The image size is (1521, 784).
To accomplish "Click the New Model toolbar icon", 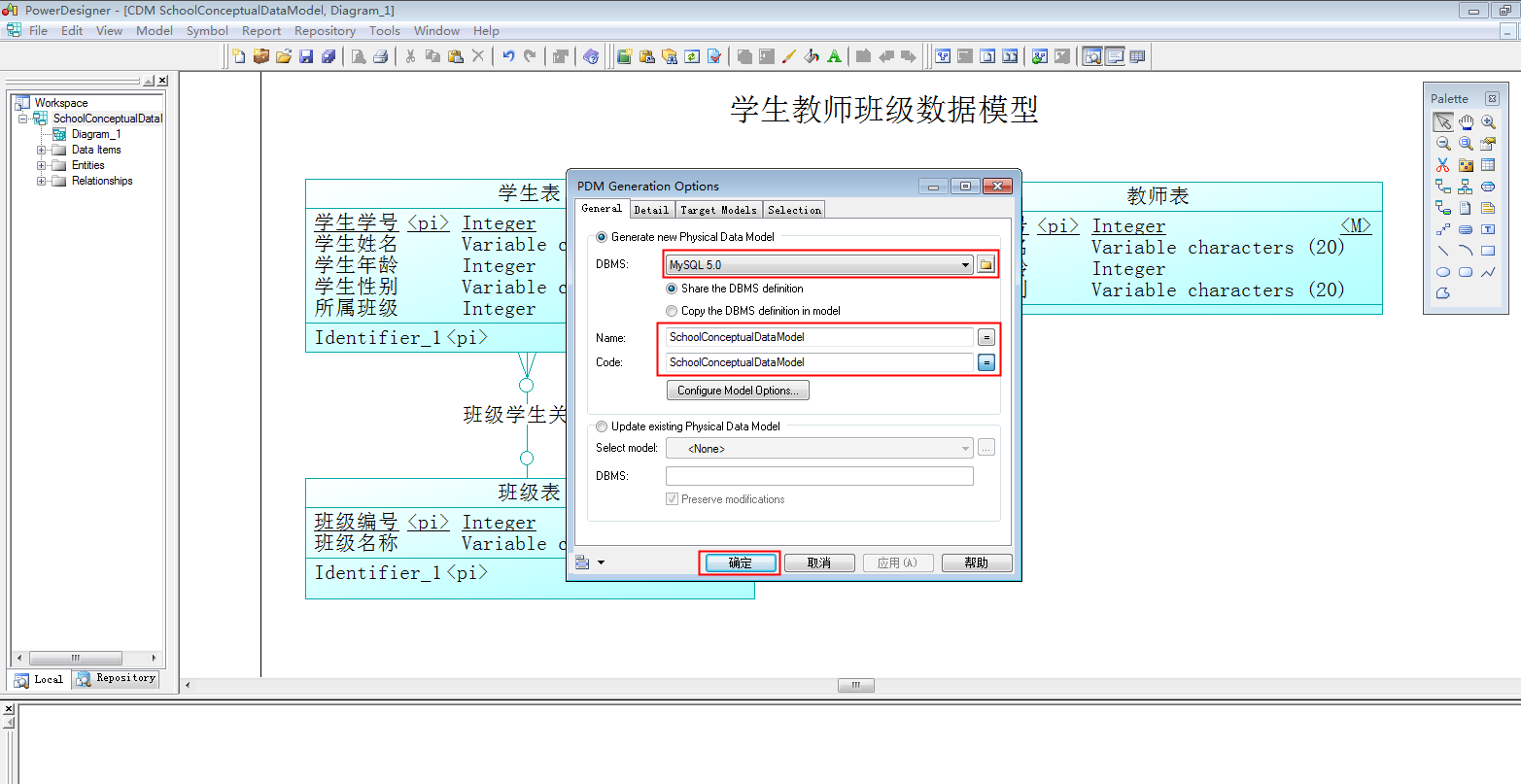I will coord(238,56).
